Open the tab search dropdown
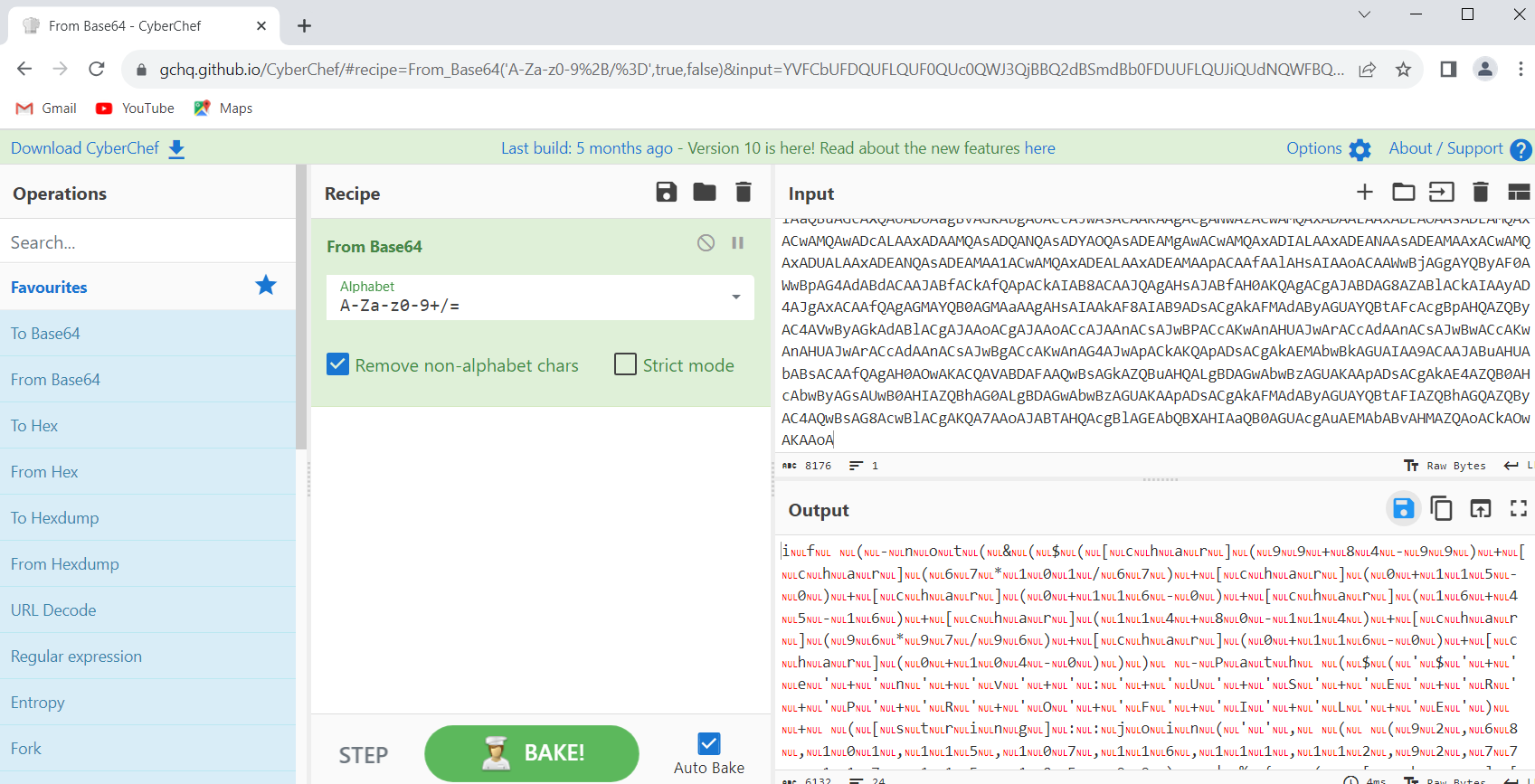1535x784 pixels. click(x=1365, y=14)
